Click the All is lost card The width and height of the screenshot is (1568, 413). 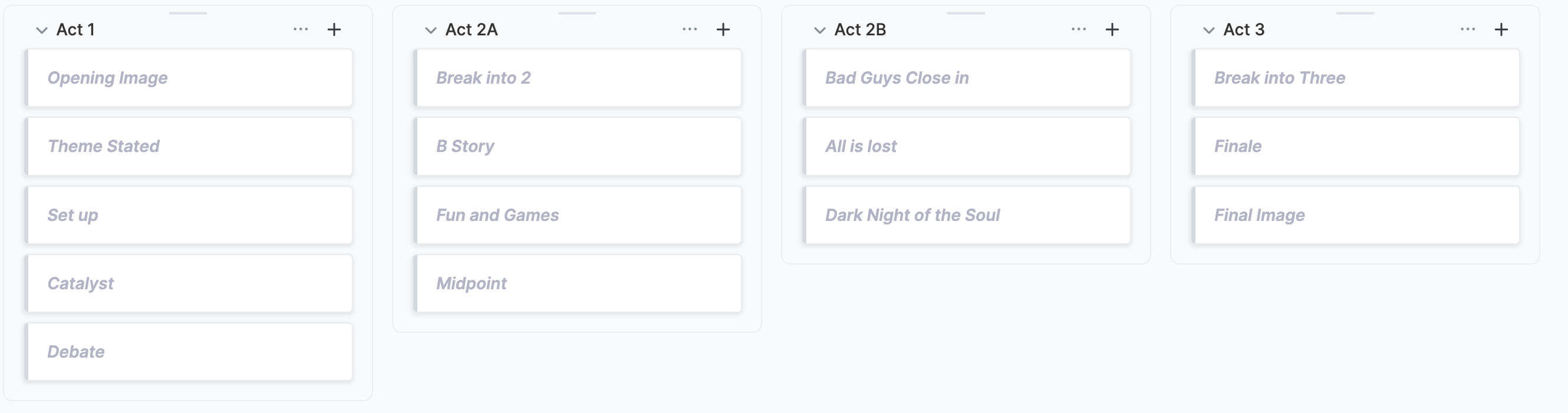[967, 146]
